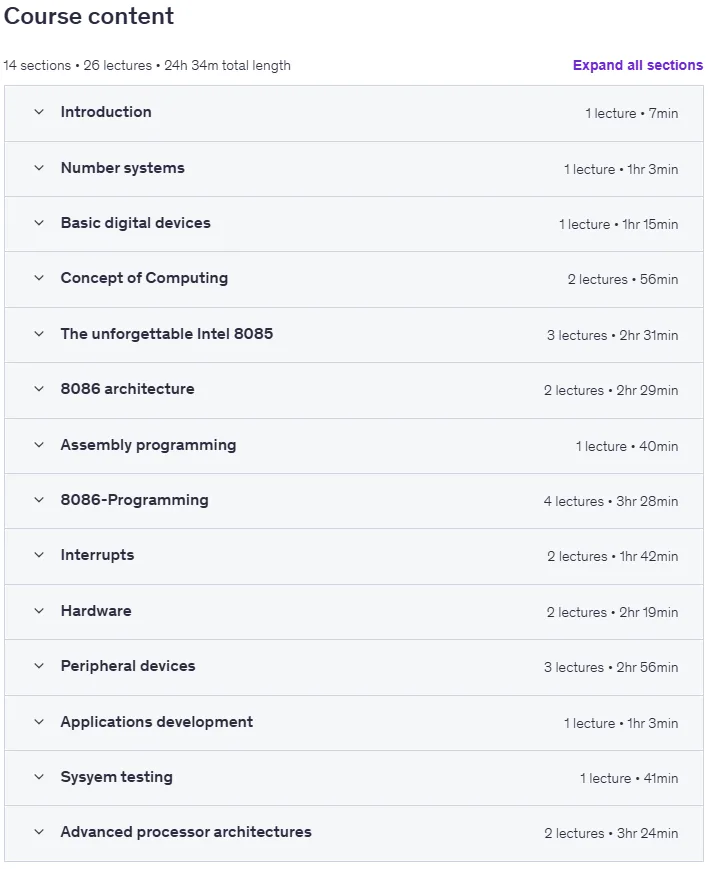This screenshot has height=869, width=709.
Task: Click the chevron next to Basic digital devices
Action: coord(39,223)
